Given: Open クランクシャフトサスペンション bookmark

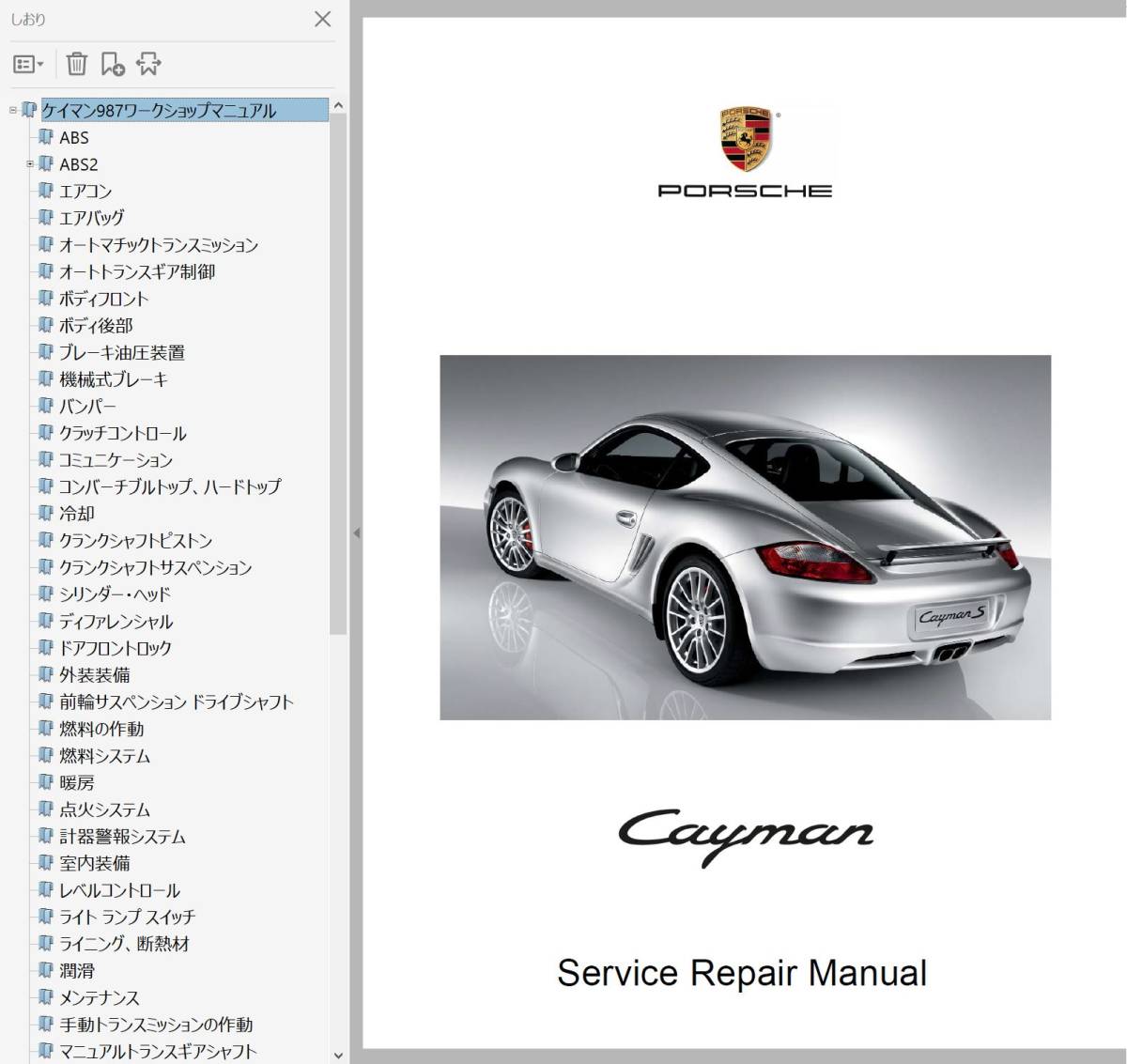Looking at the screenshot, I should [x=156, y=568].
